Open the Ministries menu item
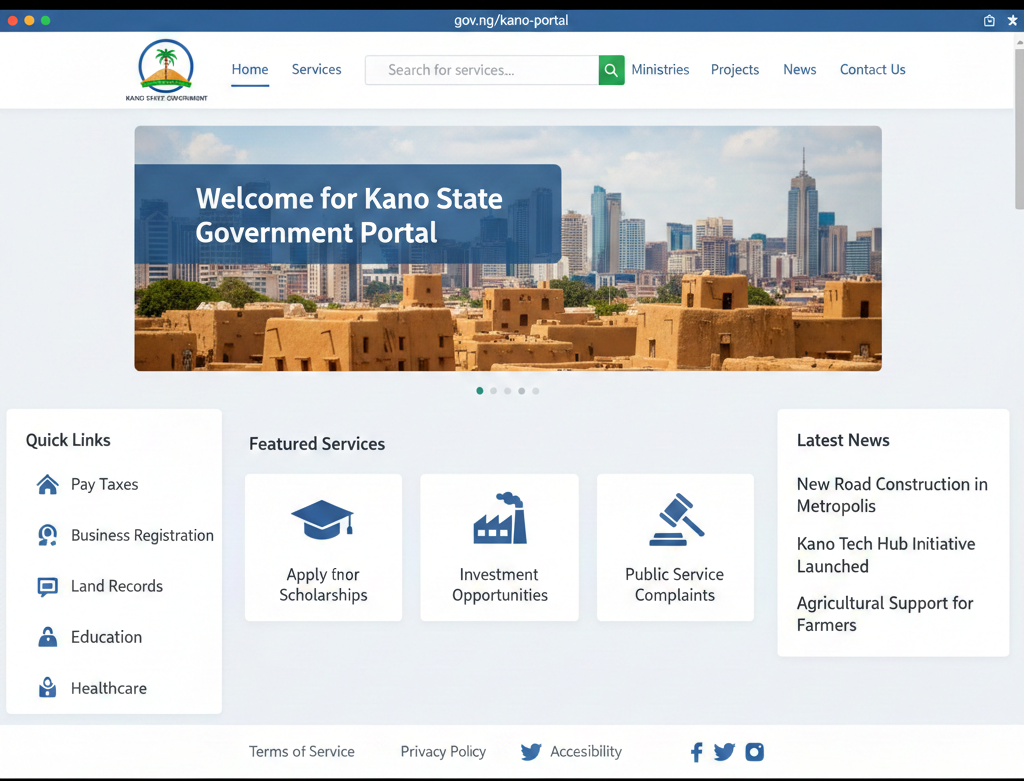This screenshot has width=1024, height=781. pos(660,69)
